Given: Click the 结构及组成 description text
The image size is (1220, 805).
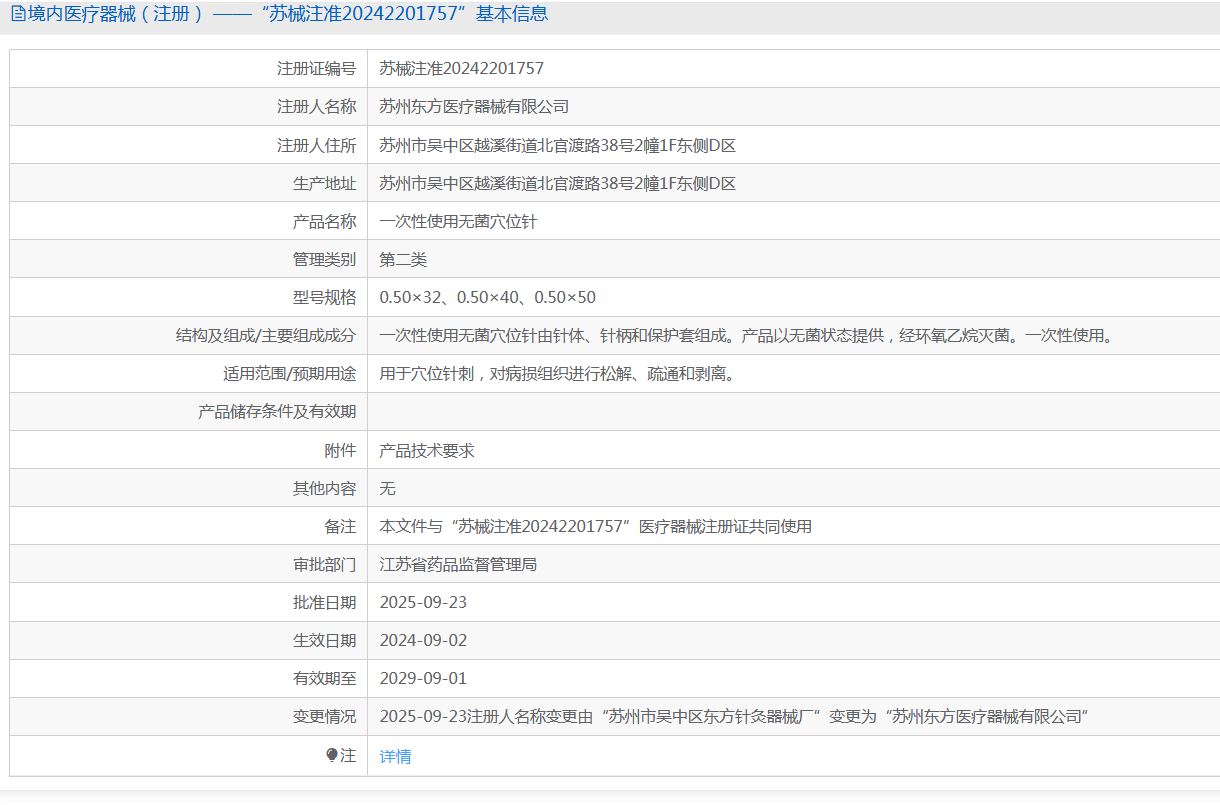Looking at the screenshot, I should (746, 336).
